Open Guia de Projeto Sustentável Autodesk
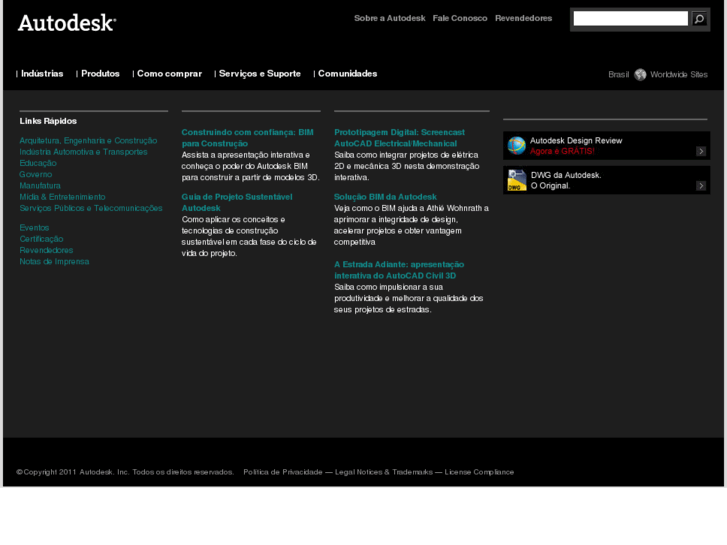Screen dimensions: 727x545 [237, 202]
